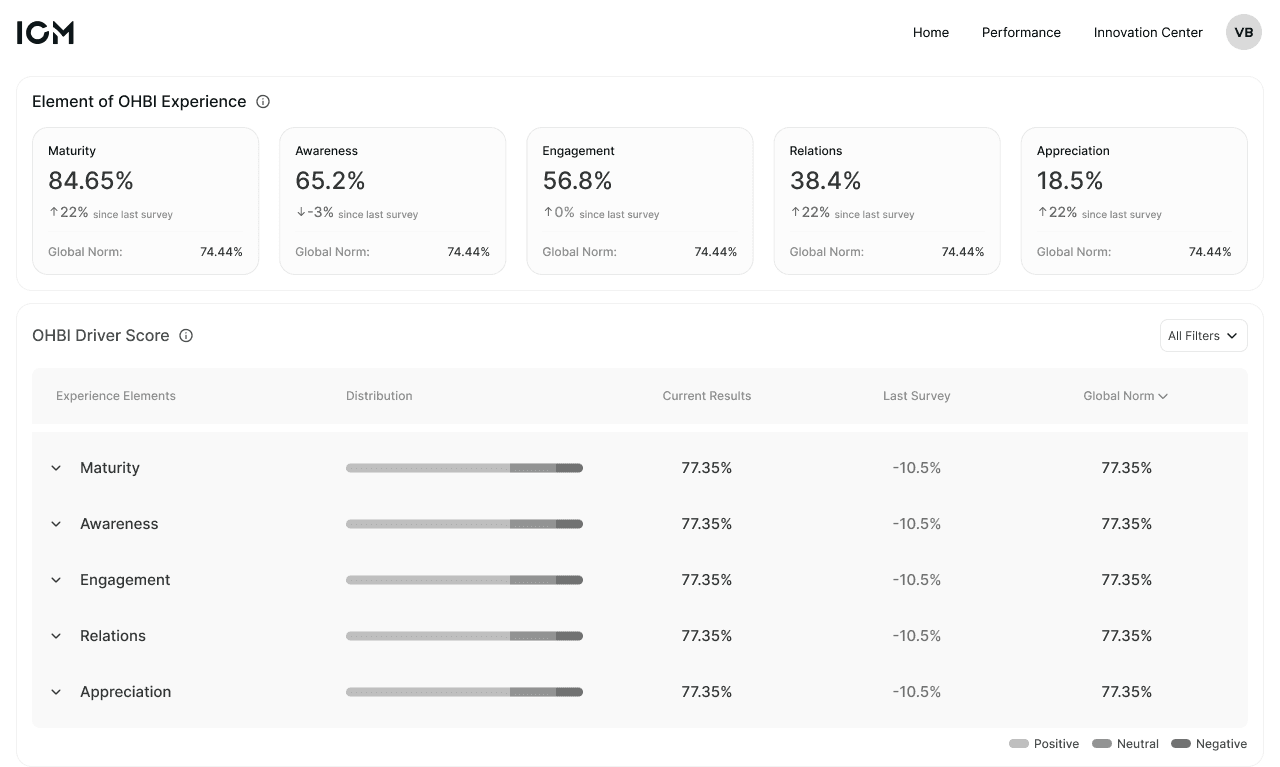The image size is (1280, 767).
Task: Click Global Norm 74.44% in Appreciation card
Action: tap(1134, 252)
